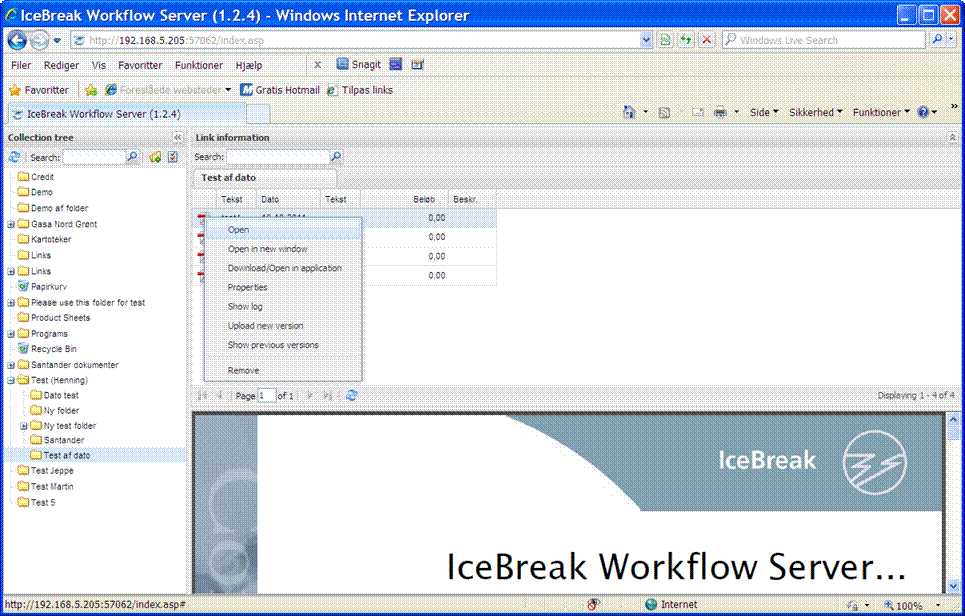The width and height of the screenshot is (965, 616).
Task: Click the checklist icon in Collection tree toolbar
Action: point(173,158)
